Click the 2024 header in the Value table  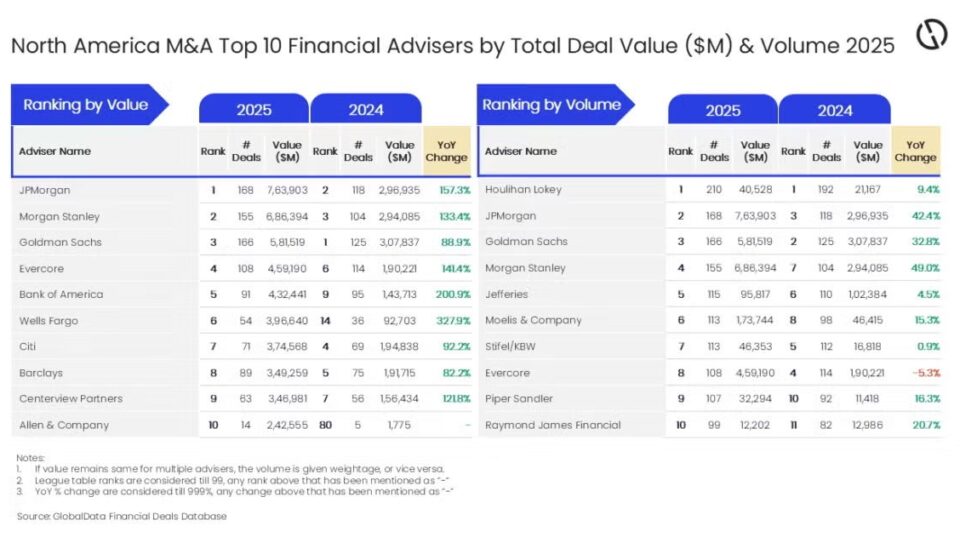pos(366,110)
